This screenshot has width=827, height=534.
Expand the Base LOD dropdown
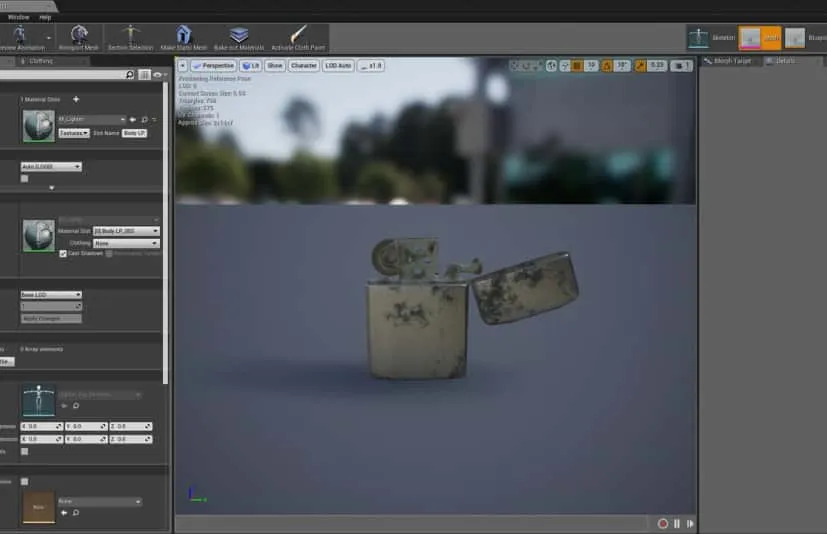pos(51,295)
